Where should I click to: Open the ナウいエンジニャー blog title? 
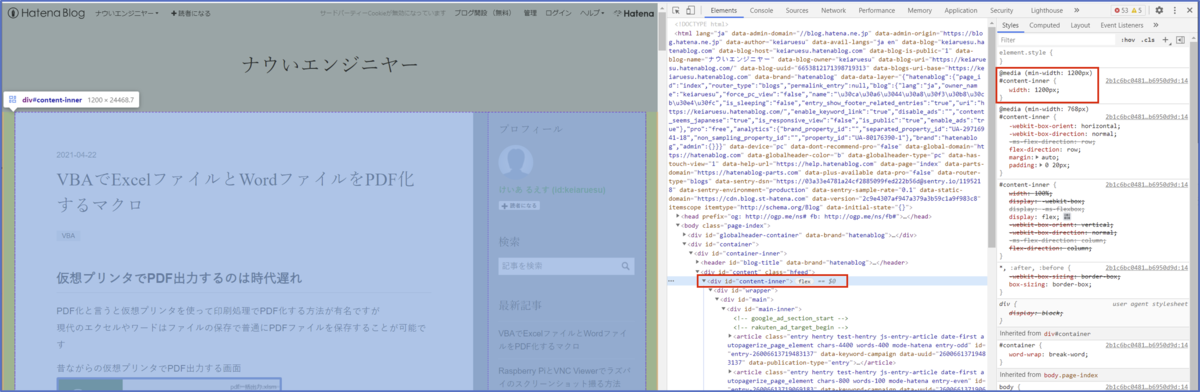coord(330,66)
